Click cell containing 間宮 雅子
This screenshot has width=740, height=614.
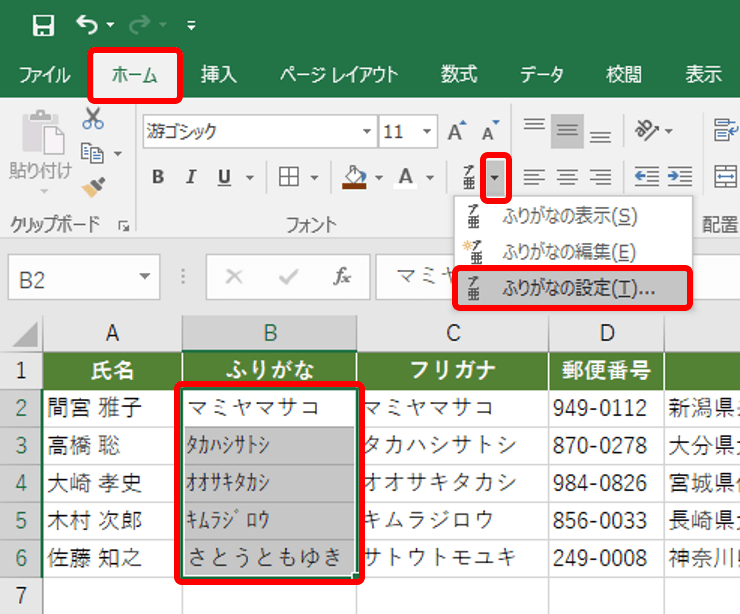click(x=112, y=408)
